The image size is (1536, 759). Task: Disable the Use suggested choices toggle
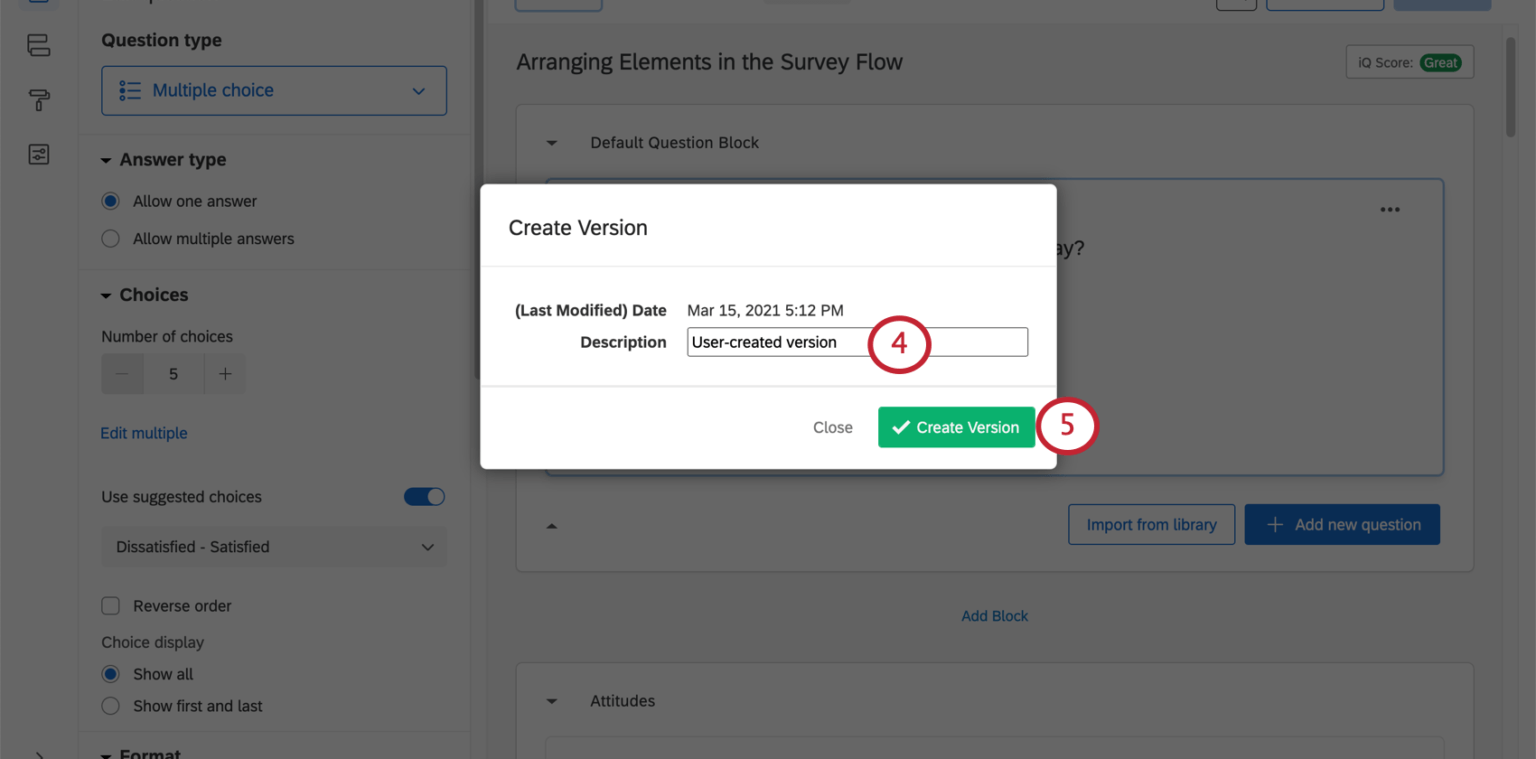pos(424,496)
